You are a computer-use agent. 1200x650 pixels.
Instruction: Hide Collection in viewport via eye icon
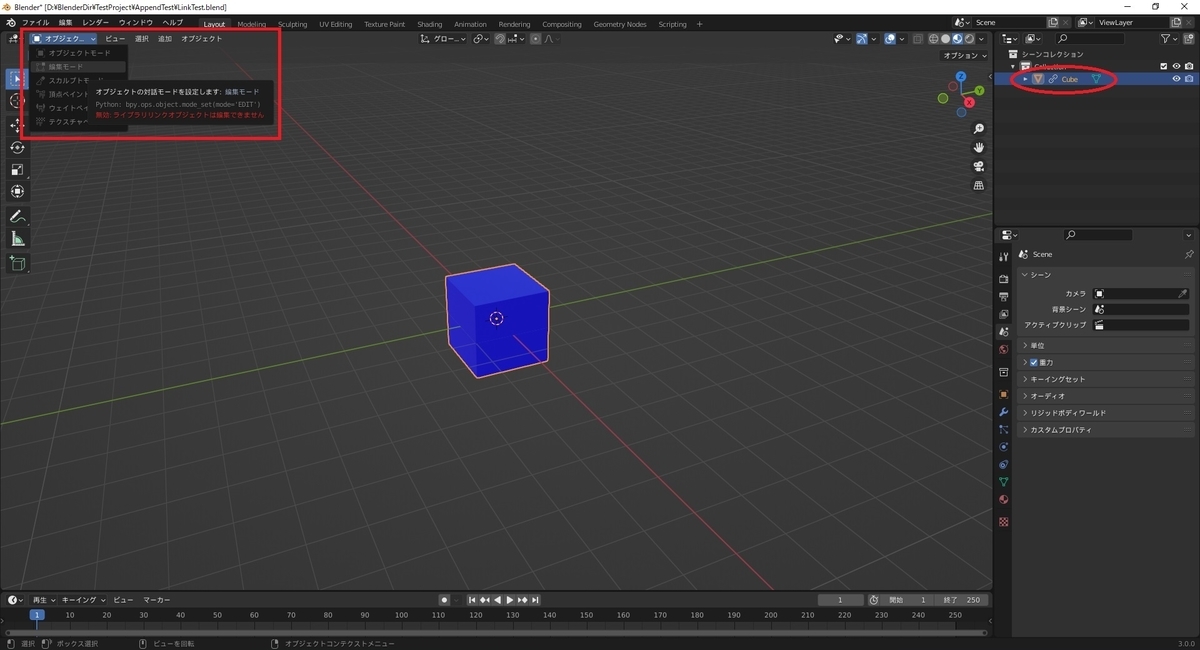click(x=1176, y=66)
